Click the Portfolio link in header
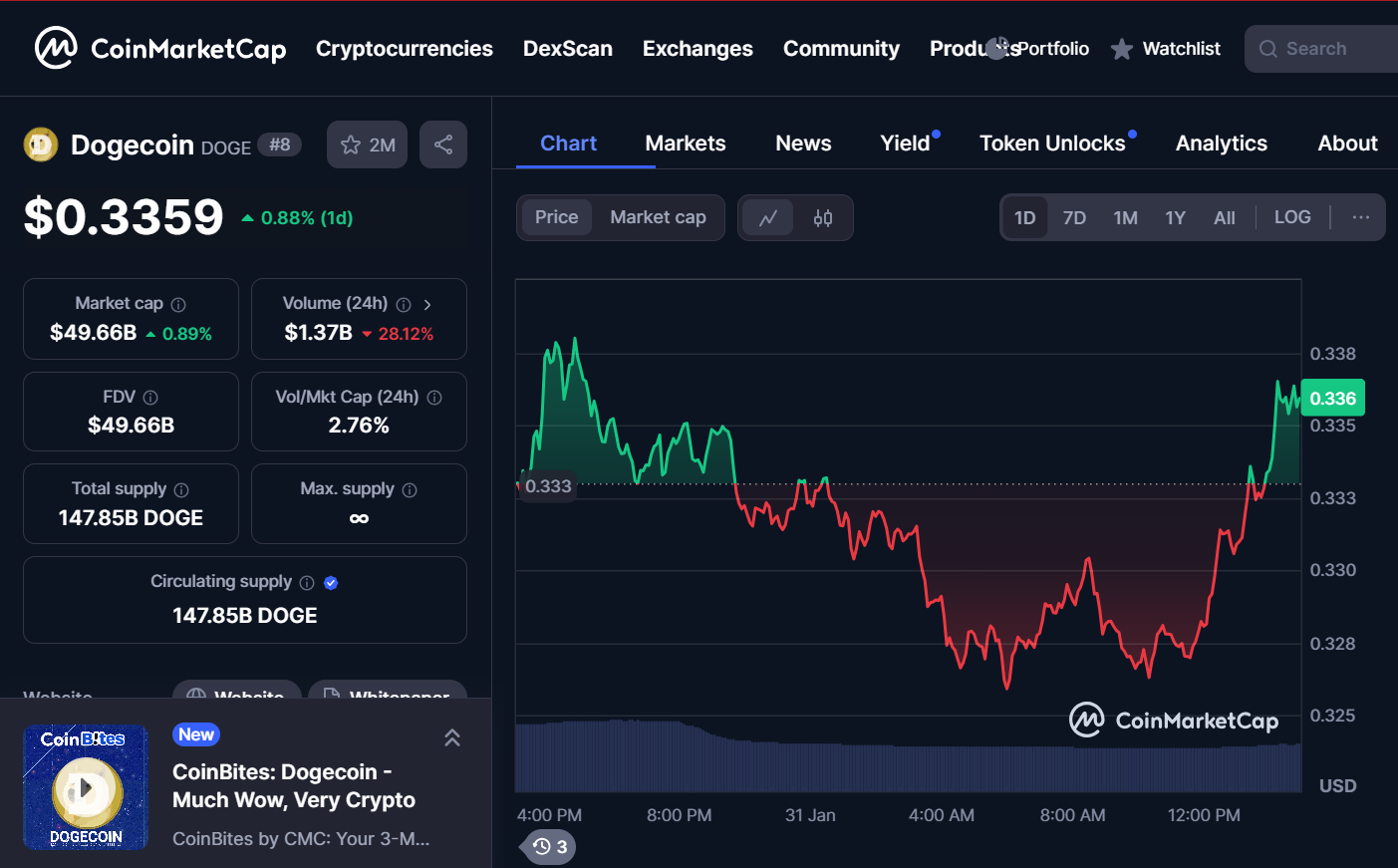Screen dimensions: 1398x868 (x=1053, y=49)
